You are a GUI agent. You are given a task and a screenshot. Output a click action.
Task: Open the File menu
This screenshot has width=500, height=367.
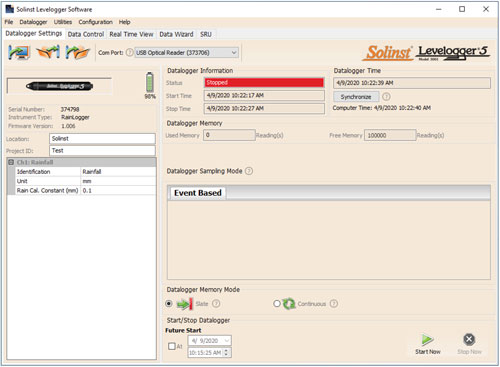(x=9, y=22)
